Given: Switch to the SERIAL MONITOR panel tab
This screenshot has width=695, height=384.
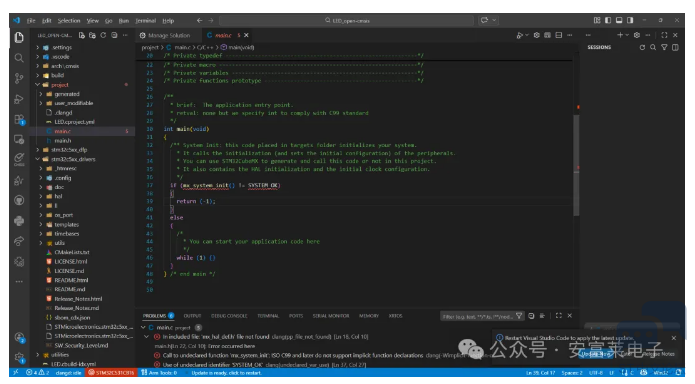Looking at the screenshot, I should pos(331,316).
